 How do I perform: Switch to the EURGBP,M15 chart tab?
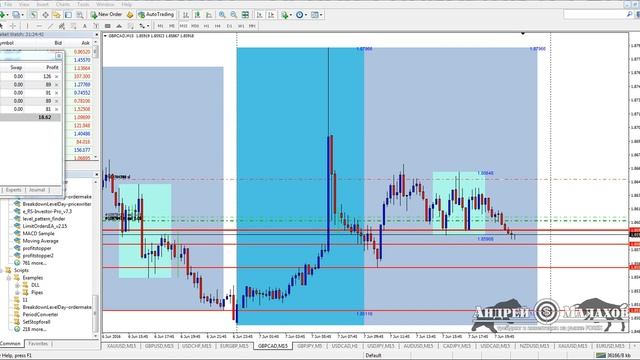tap(234, 346)
